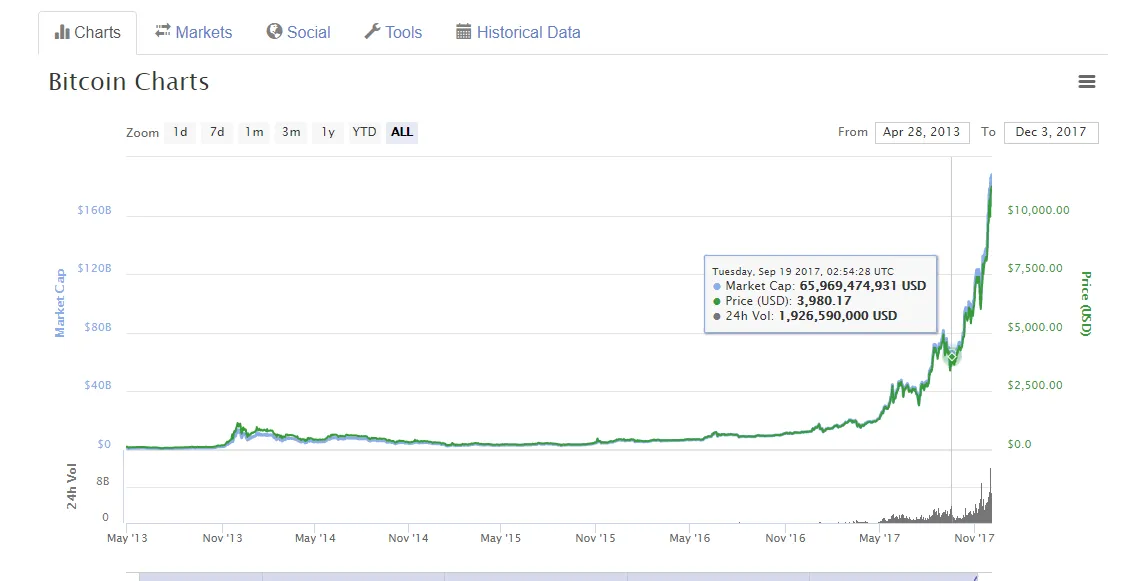Click the tooltip Price (USD) 3,980.17 line
Viewport: 1147px width, 581px height.
[782, 301]
